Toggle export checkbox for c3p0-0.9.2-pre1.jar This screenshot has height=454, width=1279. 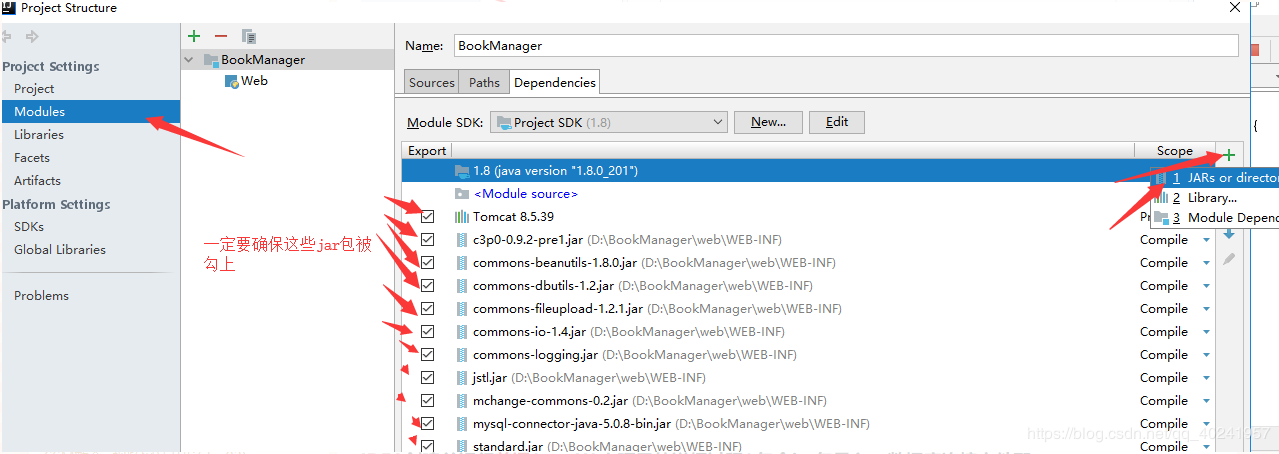click(428, 239)
